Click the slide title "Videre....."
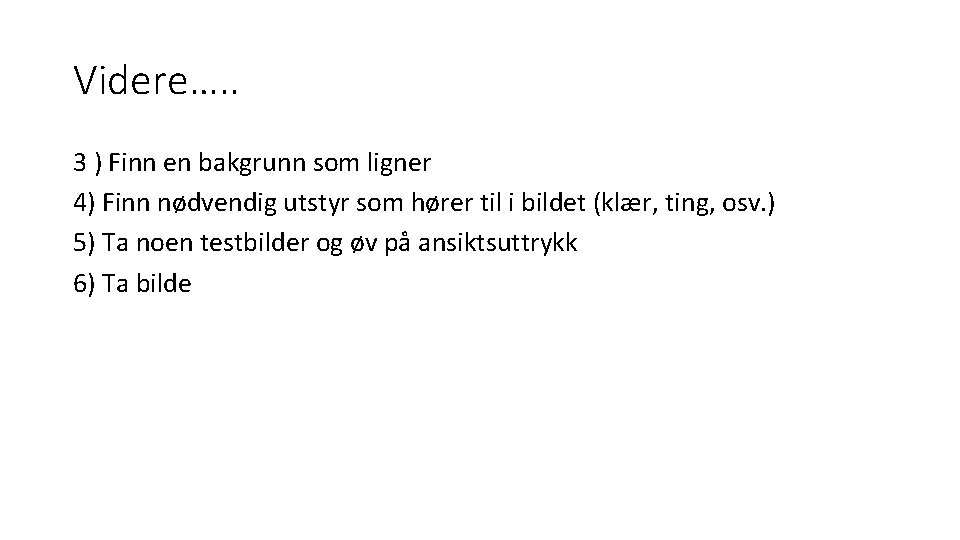 pos(156,80)
